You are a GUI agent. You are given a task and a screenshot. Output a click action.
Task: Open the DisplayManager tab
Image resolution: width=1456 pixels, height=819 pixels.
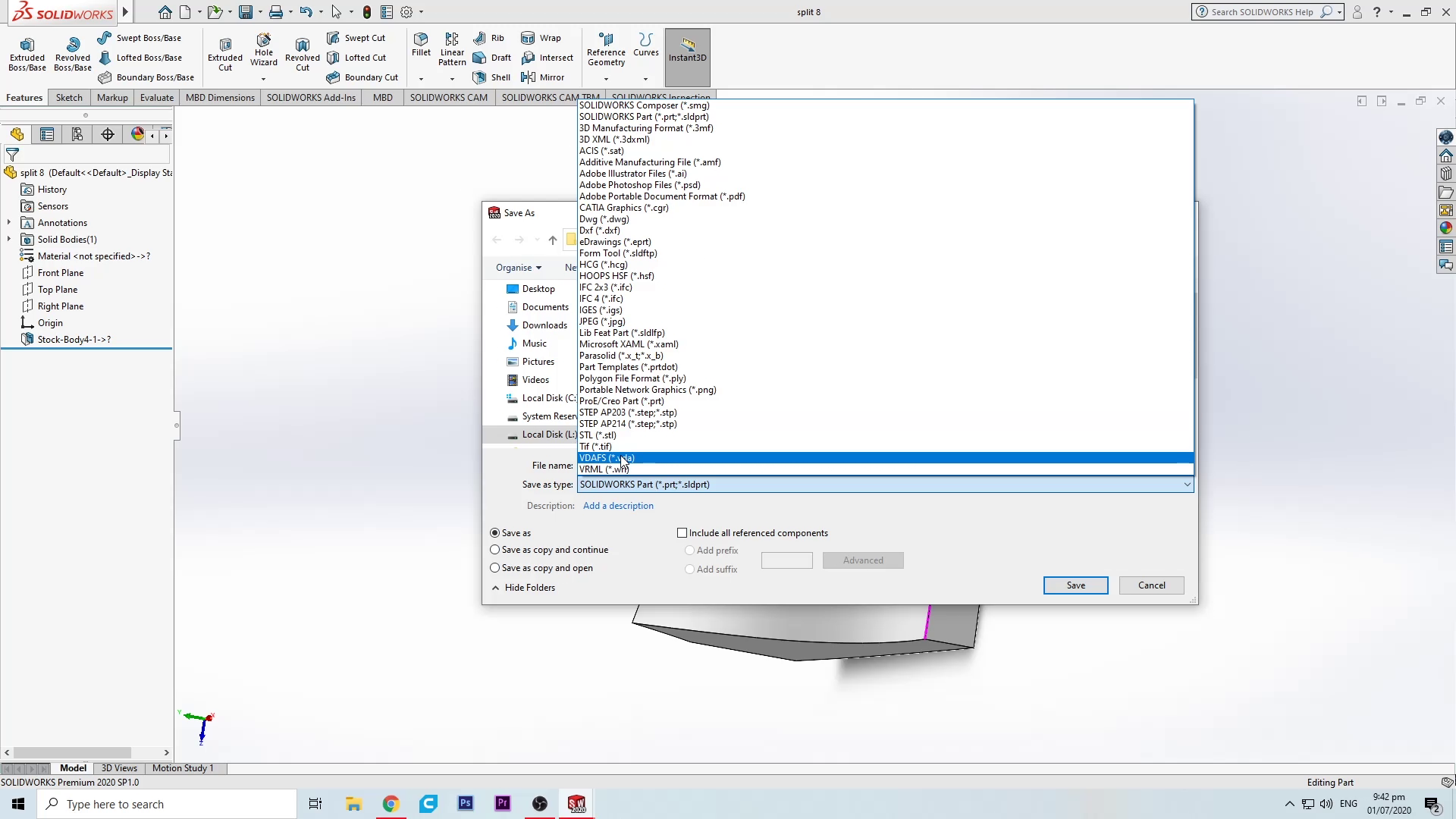pyautogui.click(x=137, y=134)
